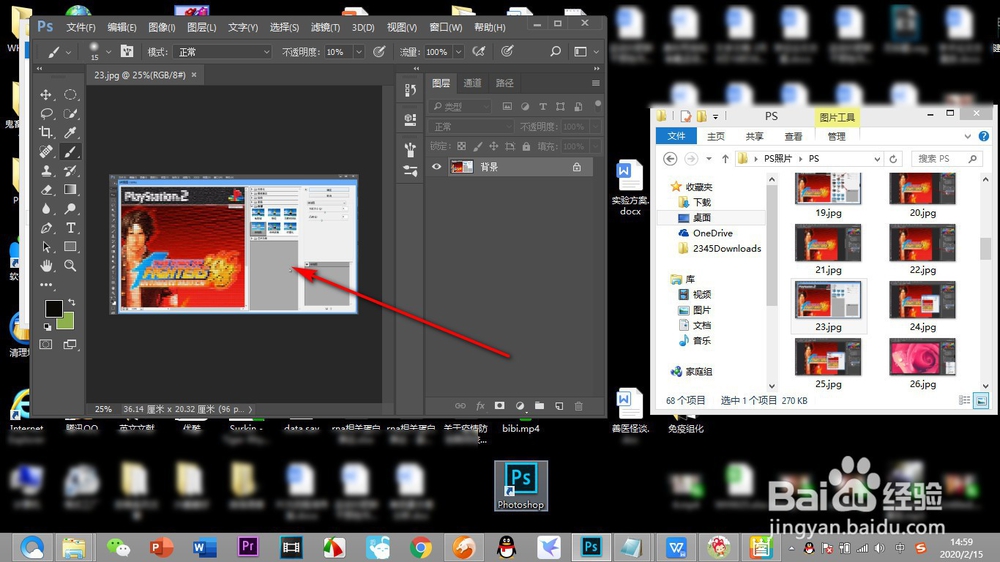This screenshot has width=1000, height=562.
Task: Select the Healing Brush bandage tool
Action: (x=46, y=151)
